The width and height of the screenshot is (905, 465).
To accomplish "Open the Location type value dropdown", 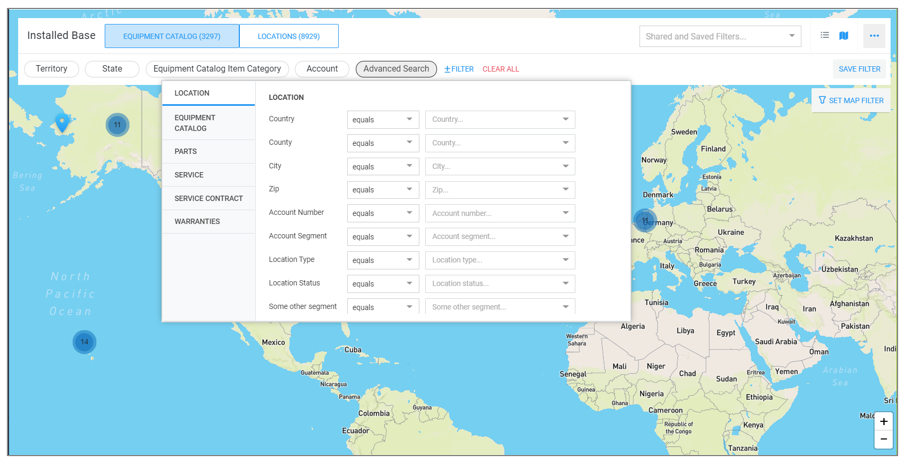I will (x=500, y=260).
